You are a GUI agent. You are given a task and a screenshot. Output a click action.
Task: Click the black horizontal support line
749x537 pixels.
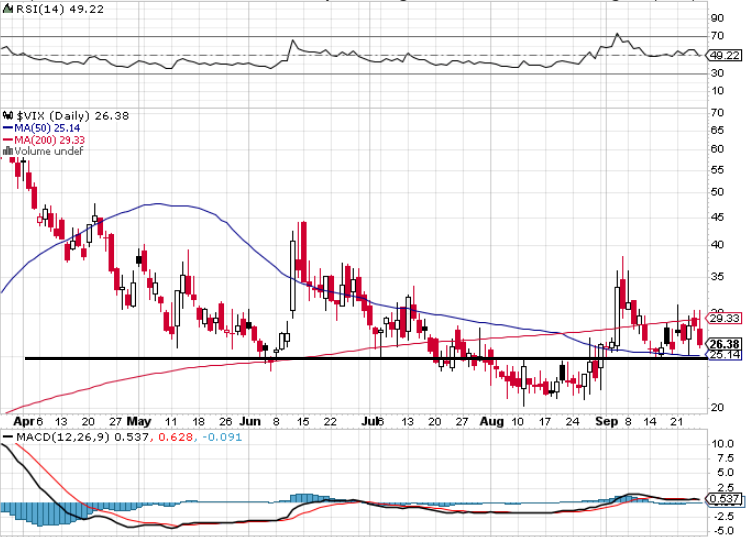pos(366,358)
